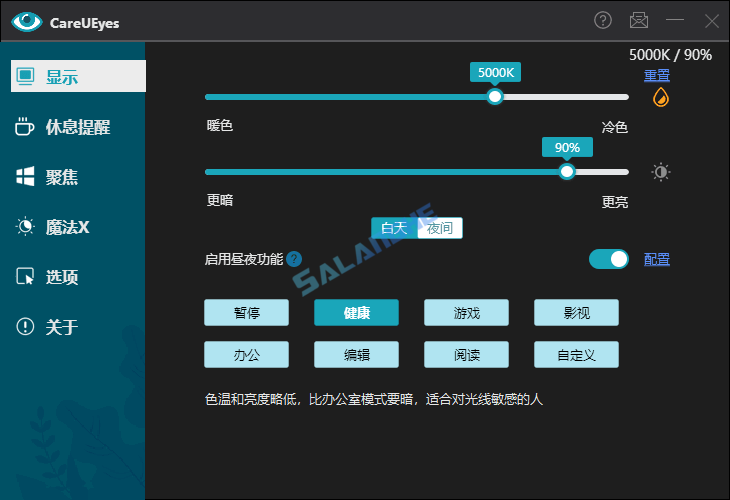Image resolution: width=730 pixels, height=500 pixels.
Task: Disable the 启用昼夜功能 toggle switch
Action: 608,259
